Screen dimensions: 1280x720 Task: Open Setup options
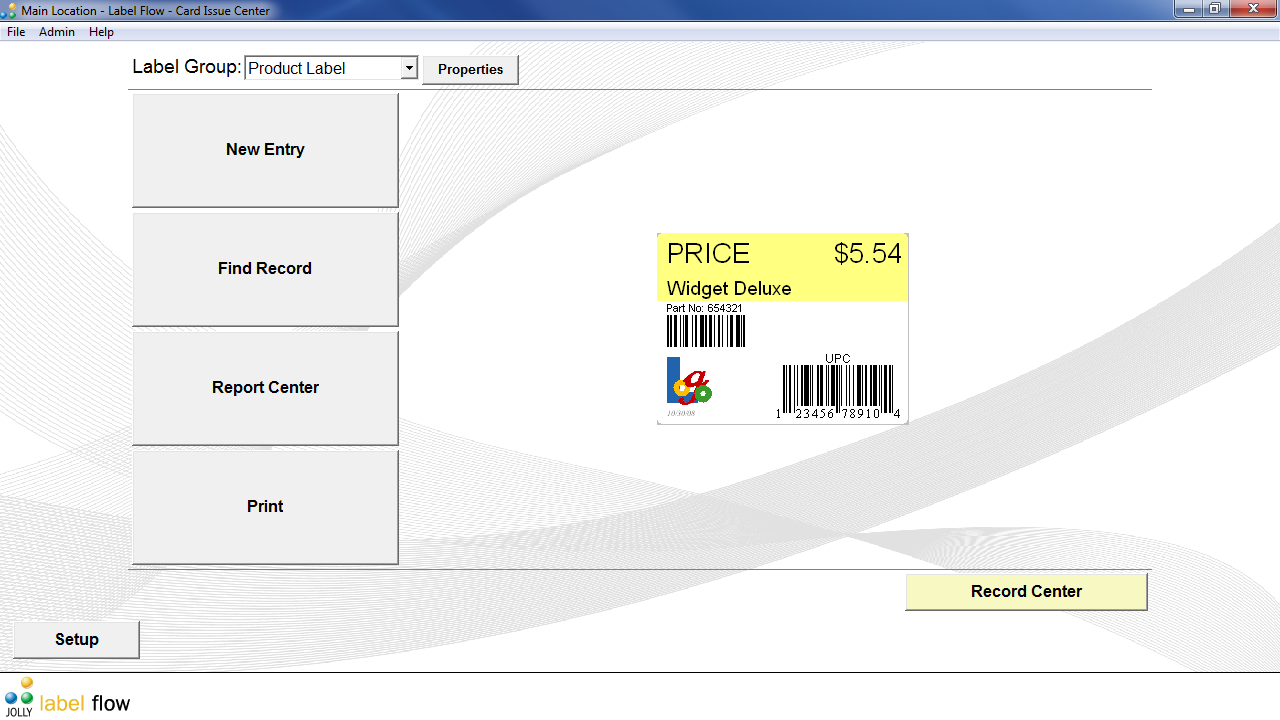(x=76, y=638)
